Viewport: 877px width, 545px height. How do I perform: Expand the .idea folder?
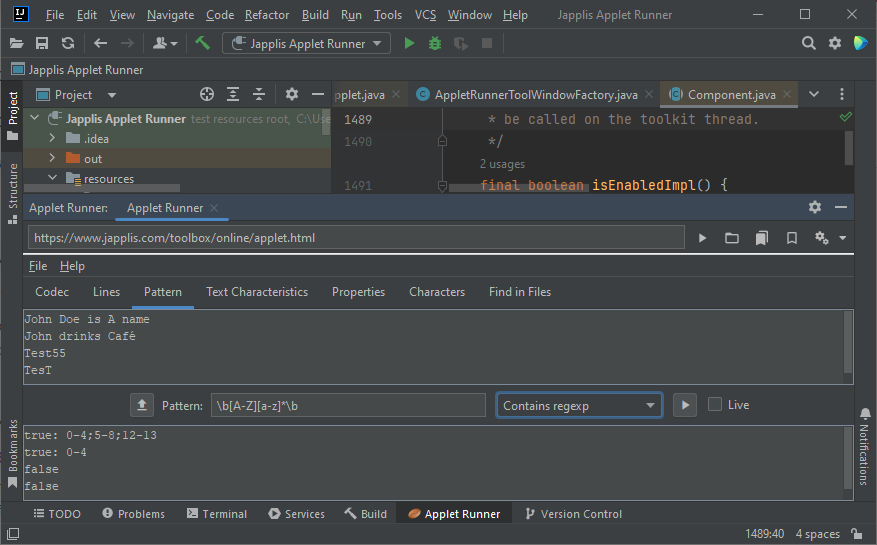pyautogui.click(x=52, y=138)
